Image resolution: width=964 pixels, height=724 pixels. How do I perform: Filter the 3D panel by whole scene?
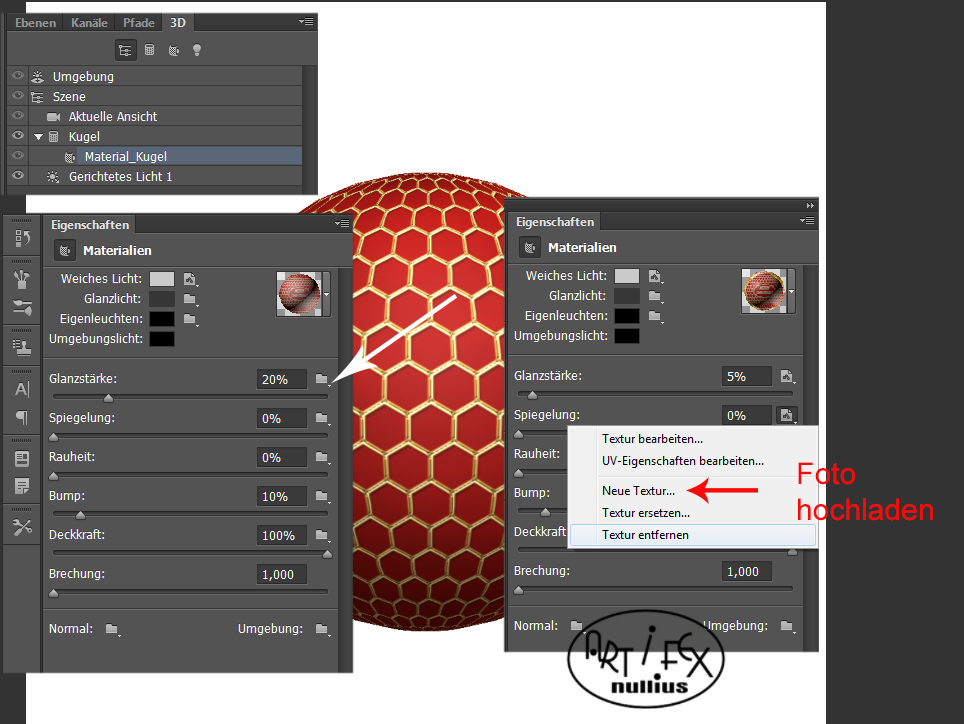125,50
